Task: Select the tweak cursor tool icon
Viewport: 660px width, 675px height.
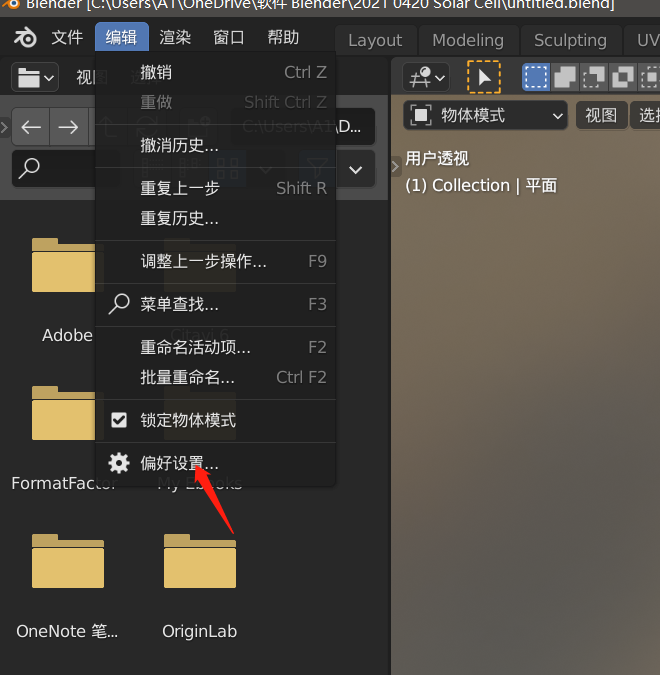Action: pyautogui.click(x=484, y=77)
